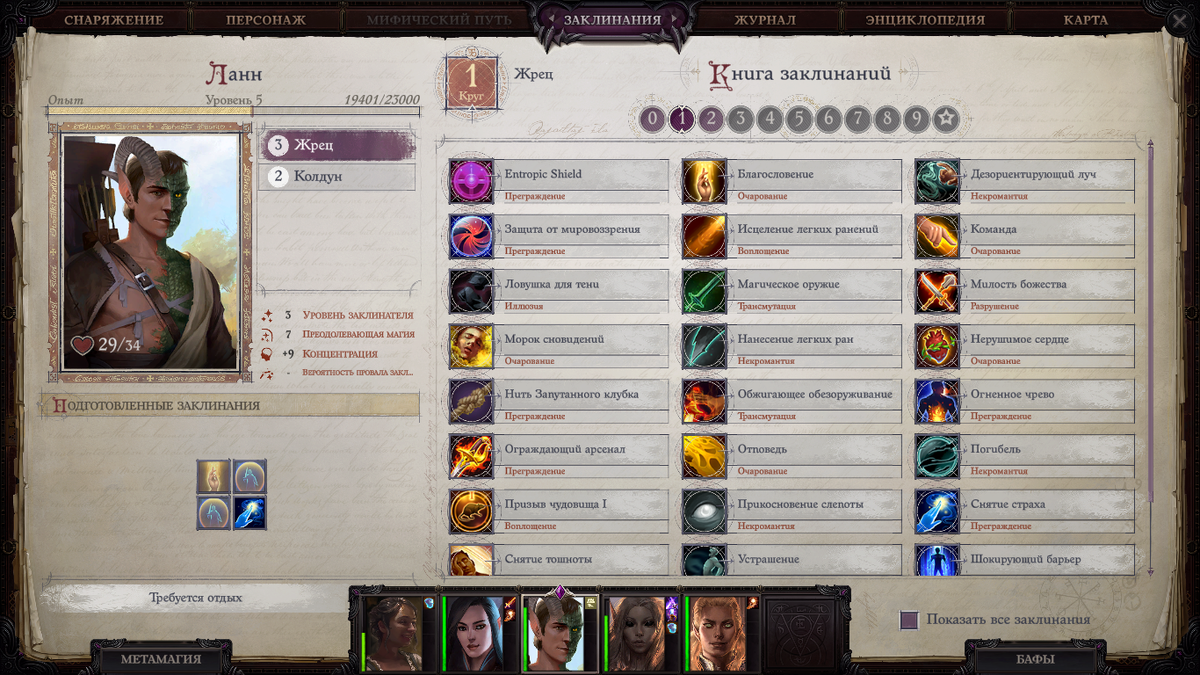Choose the star favorites circle button
Screen dimensions: 1200x675
pyautogui.click(x=946, y=120)
